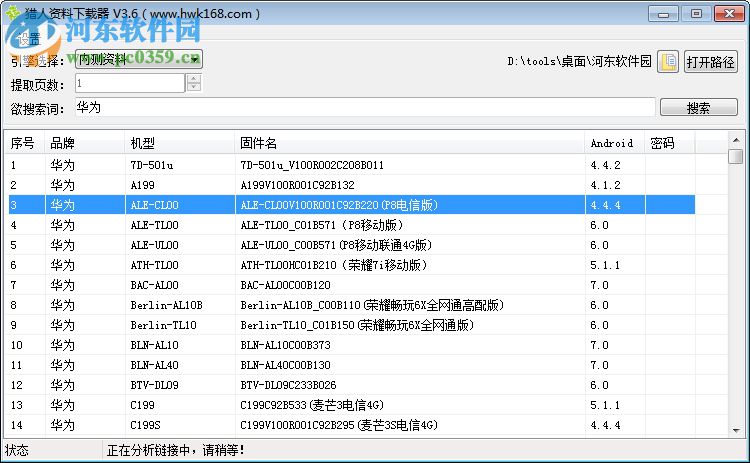The width and height of the screenshot is (750, 463).
Task: Click the folder browse icon beside the path
Action: [x=668, y=61]
